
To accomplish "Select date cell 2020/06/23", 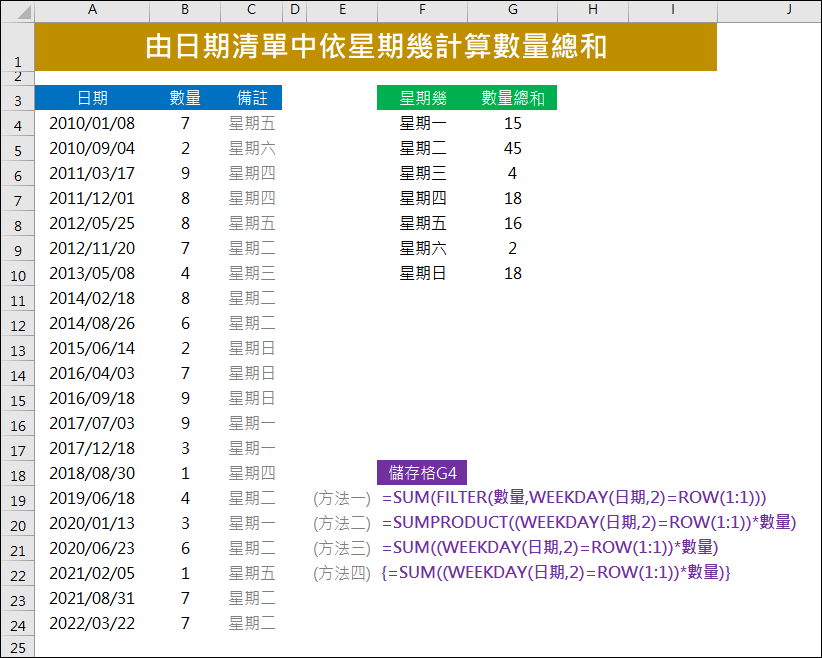I will (92, 548).
